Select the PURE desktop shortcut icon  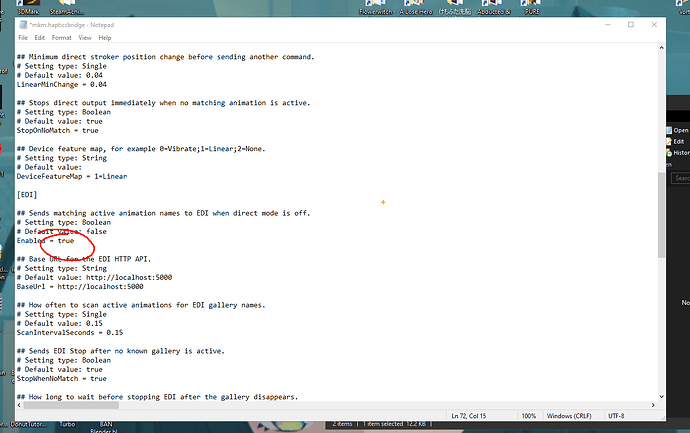pos(532,7)
